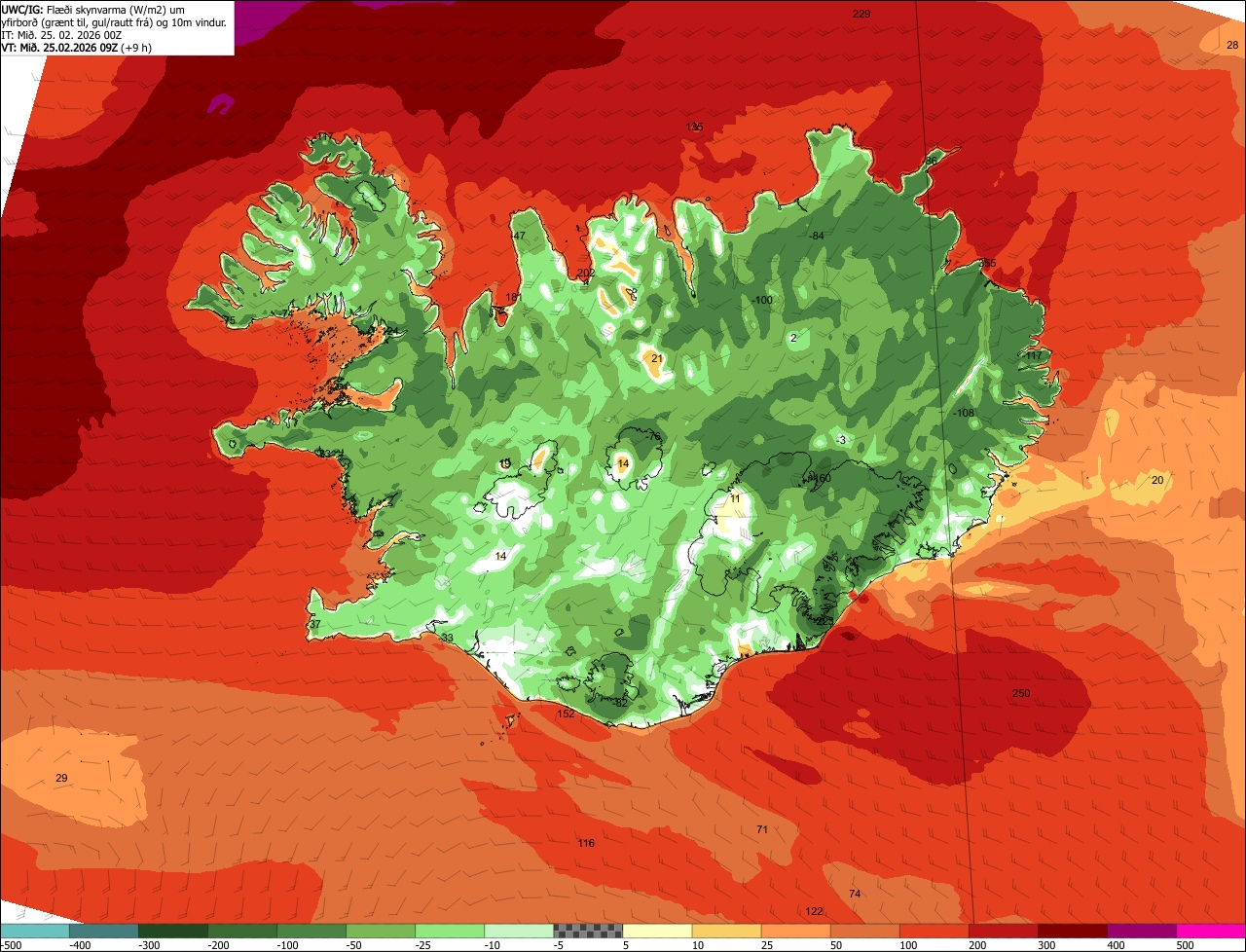Image resolution: width=1246 pixels, height=952 pixels.
Task: Click the map value -160 on the glacier
Action: (819, 478)
